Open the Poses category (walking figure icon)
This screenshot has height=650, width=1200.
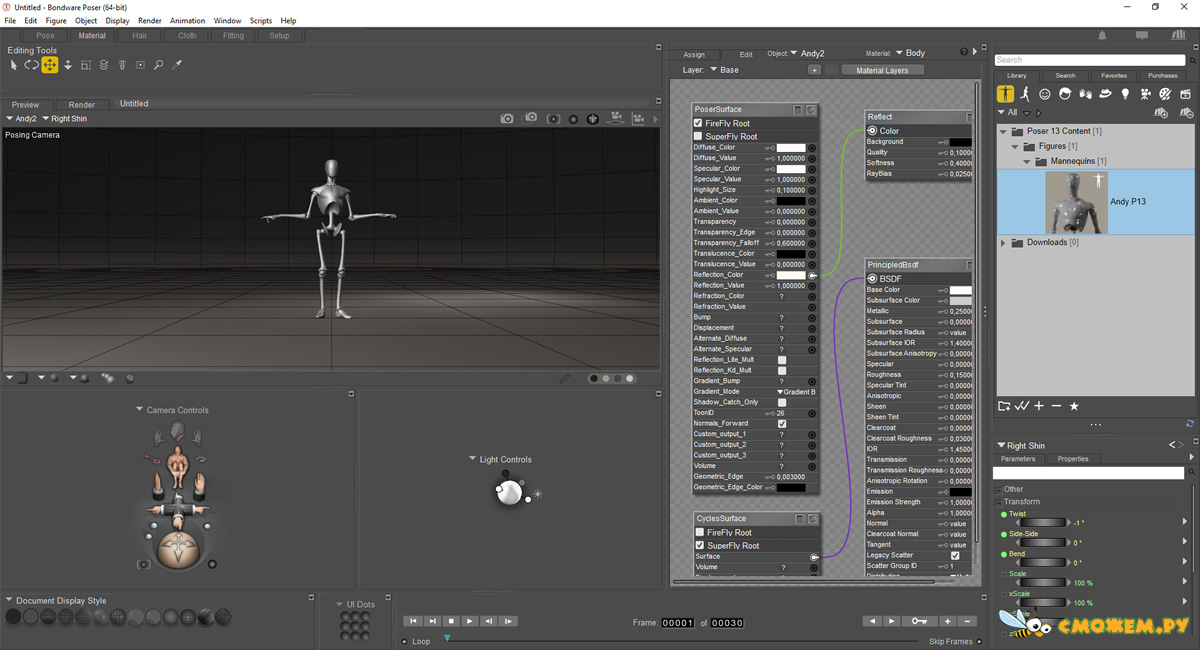(x=1025, y=94)
